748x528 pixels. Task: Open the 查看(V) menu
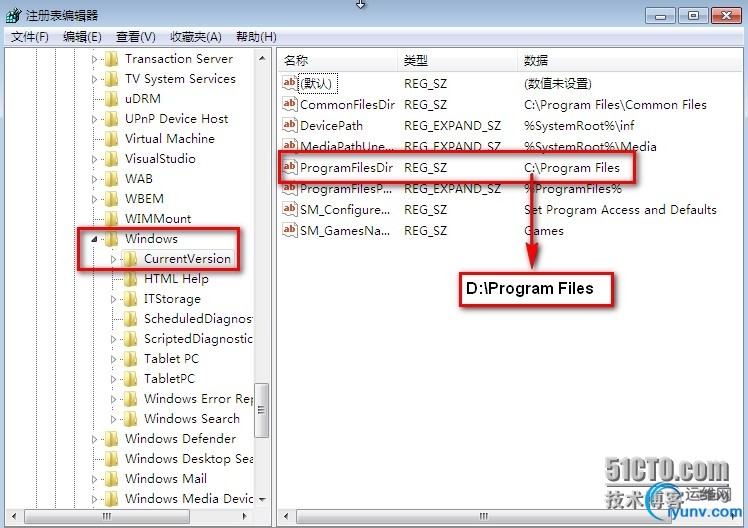click(135, 37)
